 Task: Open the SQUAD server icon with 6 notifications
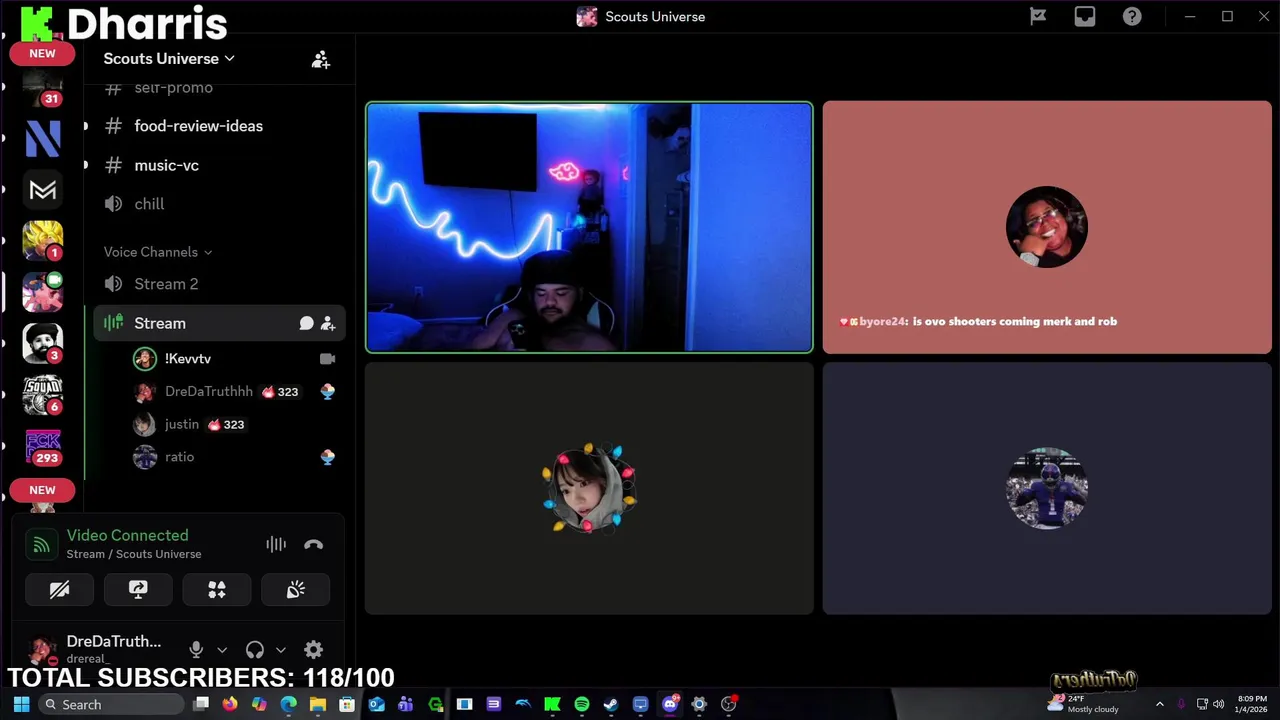pos(43,394)
